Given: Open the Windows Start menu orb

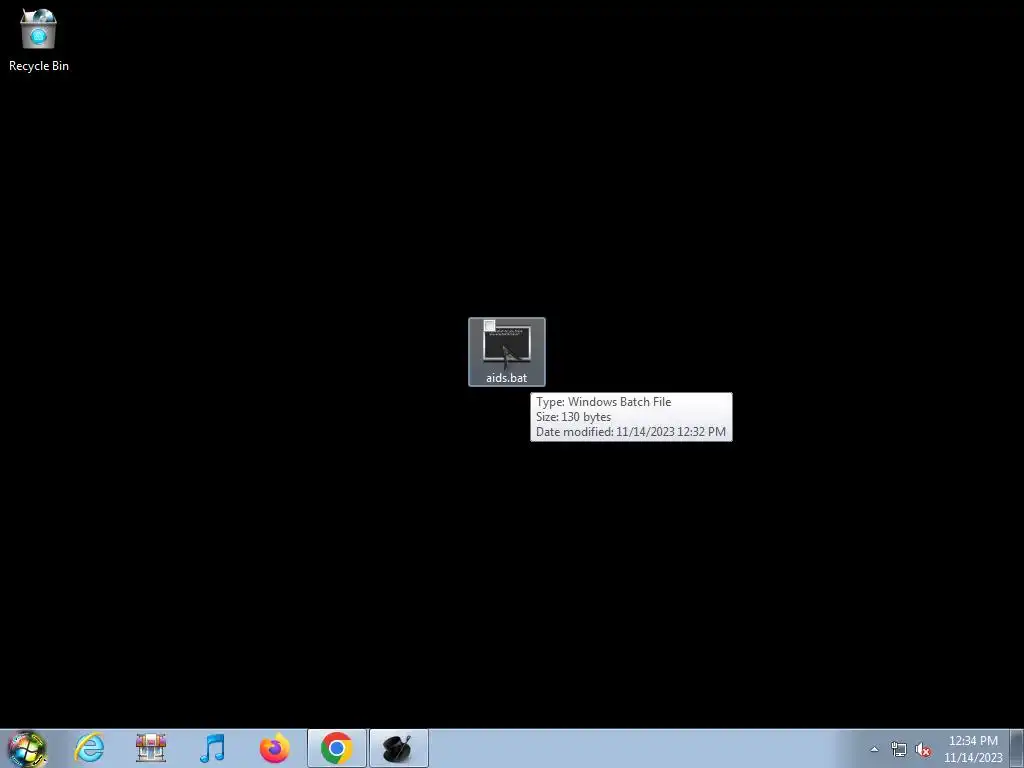Looking at the screenshot, I should [x=27, y=748].
